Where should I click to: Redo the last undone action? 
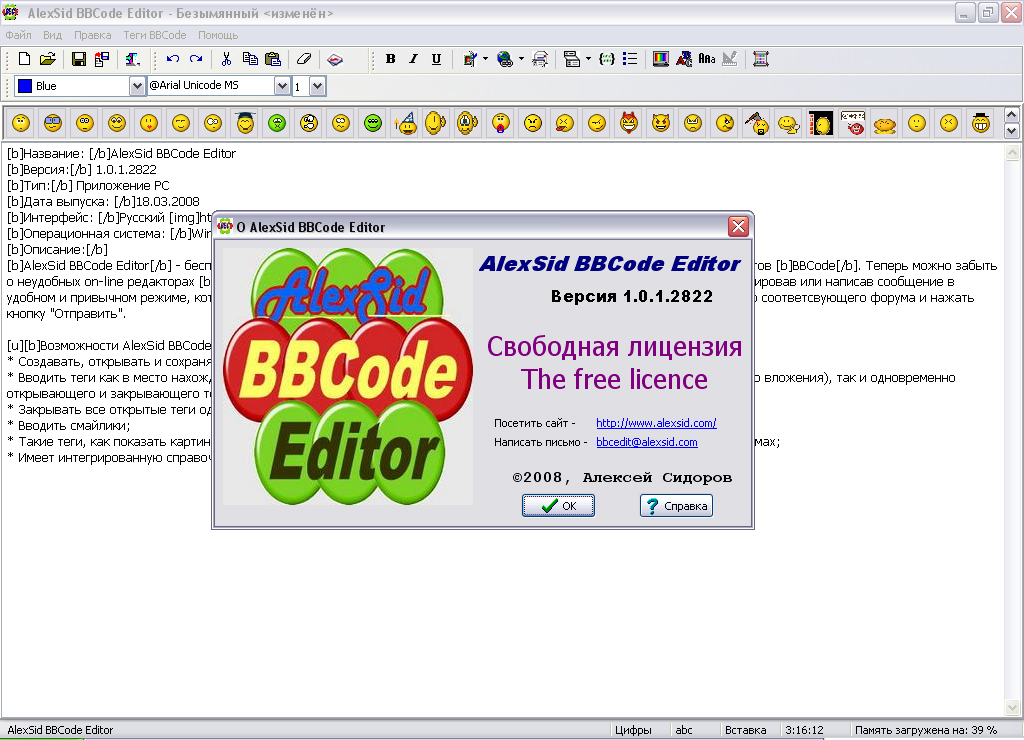[196, 59]
